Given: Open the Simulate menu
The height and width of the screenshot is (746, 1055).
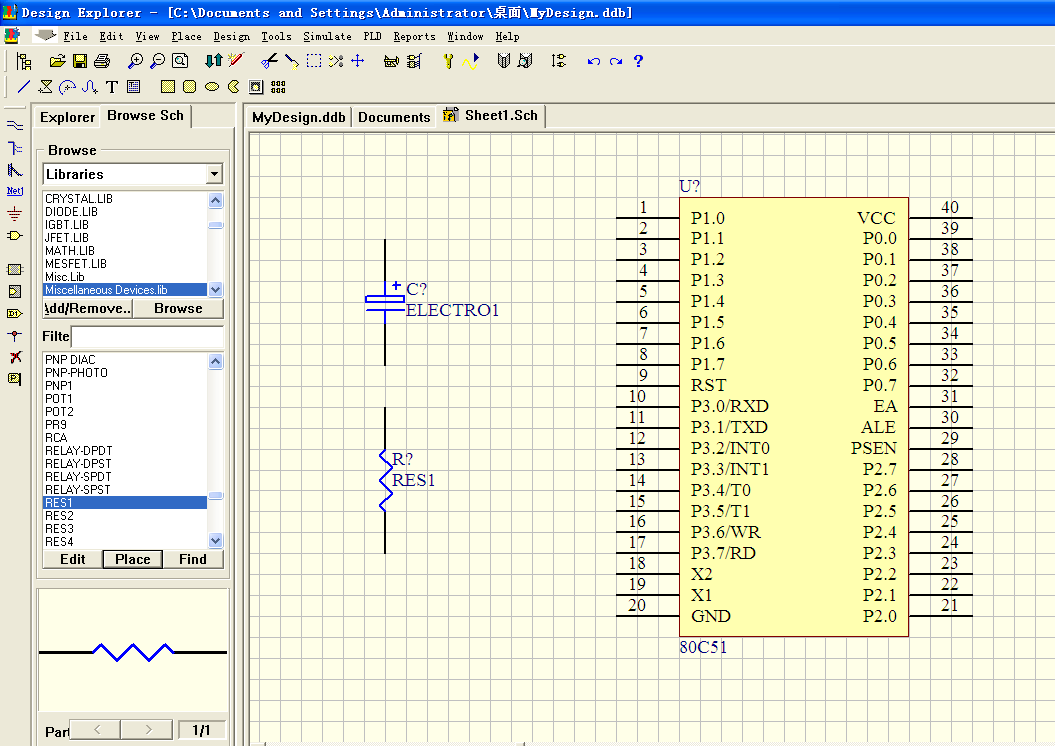Looking at the screenshot, I should coord(327,36).
